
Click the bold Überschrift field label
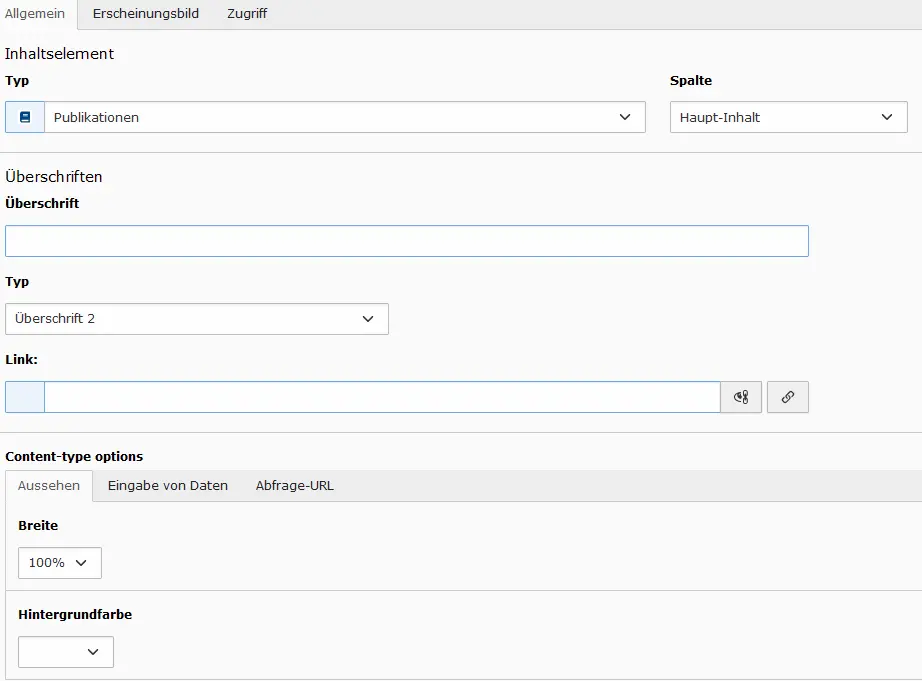tap(42, 203)
